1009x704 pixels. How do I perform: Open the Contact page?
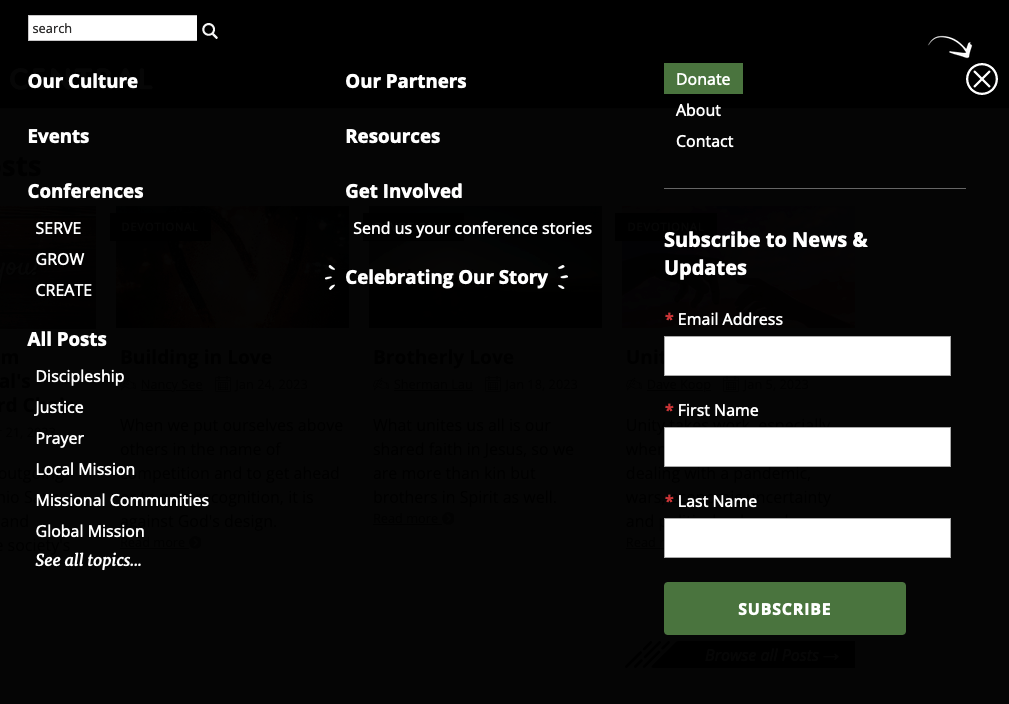(704, 141)
